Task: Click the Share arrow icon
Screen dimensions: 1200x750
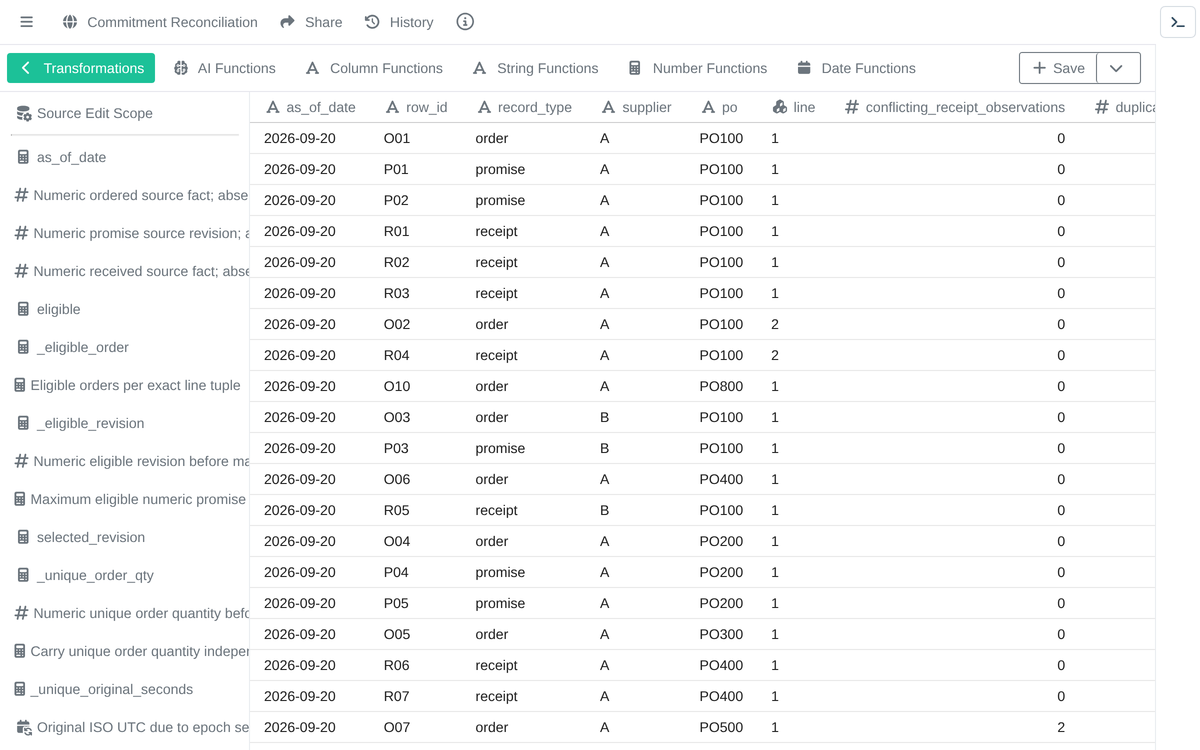Action: tap(288, 22)
